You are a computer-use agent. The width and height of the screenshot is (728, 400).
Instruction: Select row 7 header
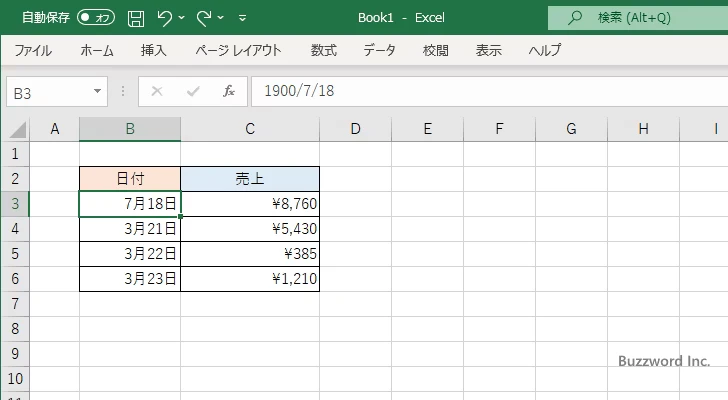(15, 304)
